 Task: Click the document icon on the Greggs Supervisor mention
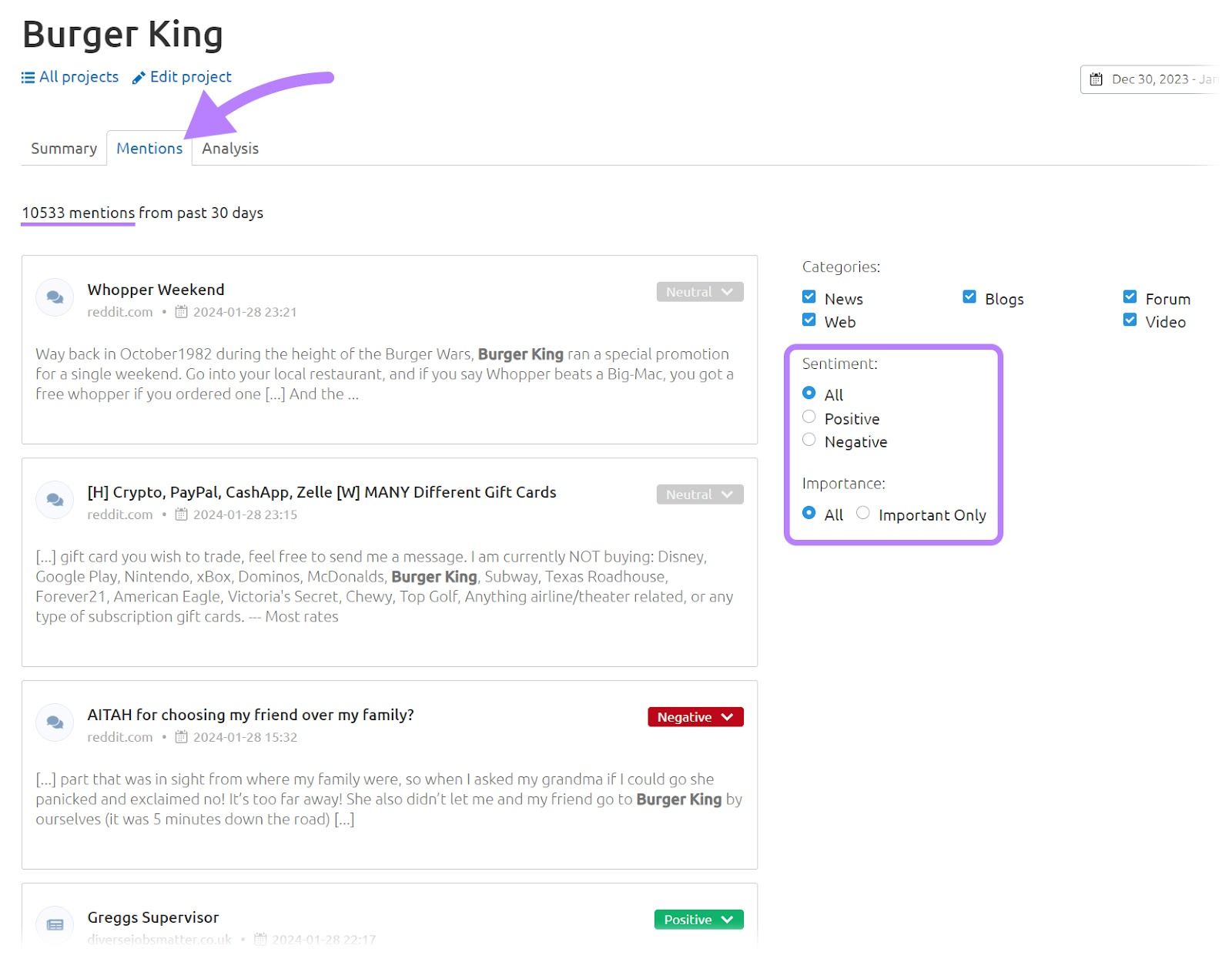(x=54, y=924)
